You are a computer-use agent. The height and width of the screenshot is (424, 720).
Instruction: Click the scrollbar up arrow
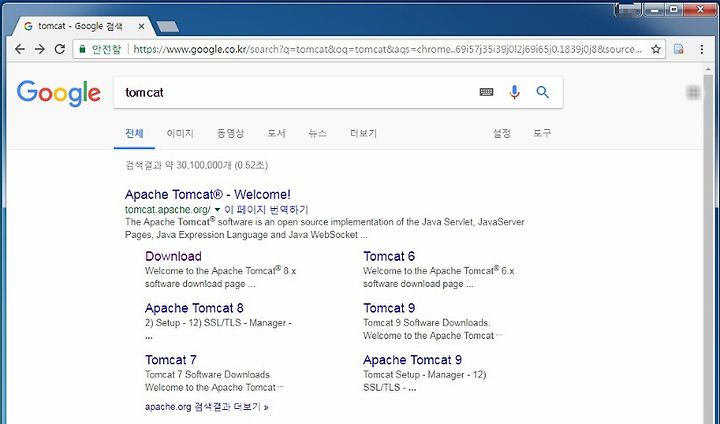pos(708,69)
